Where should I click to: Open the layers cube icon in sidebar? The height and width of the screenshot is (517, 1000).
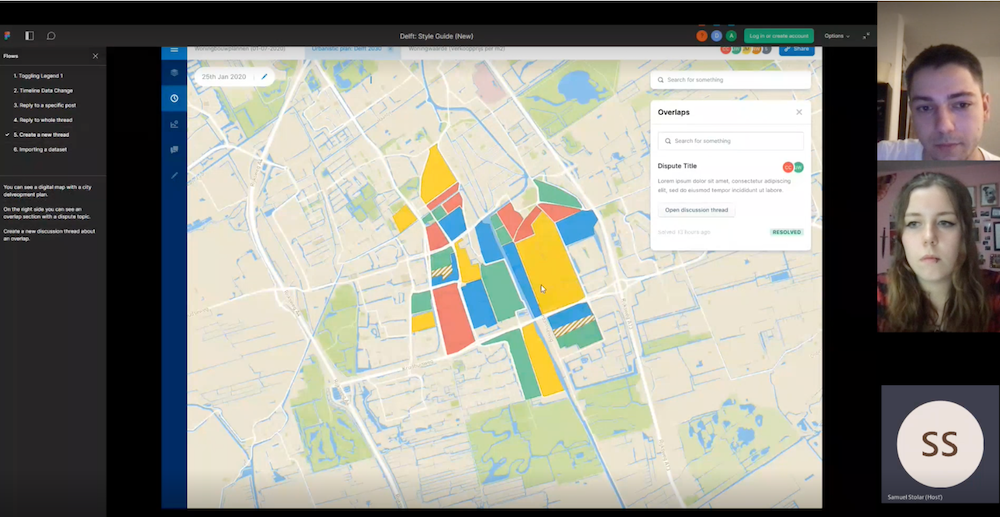point(174,73)
